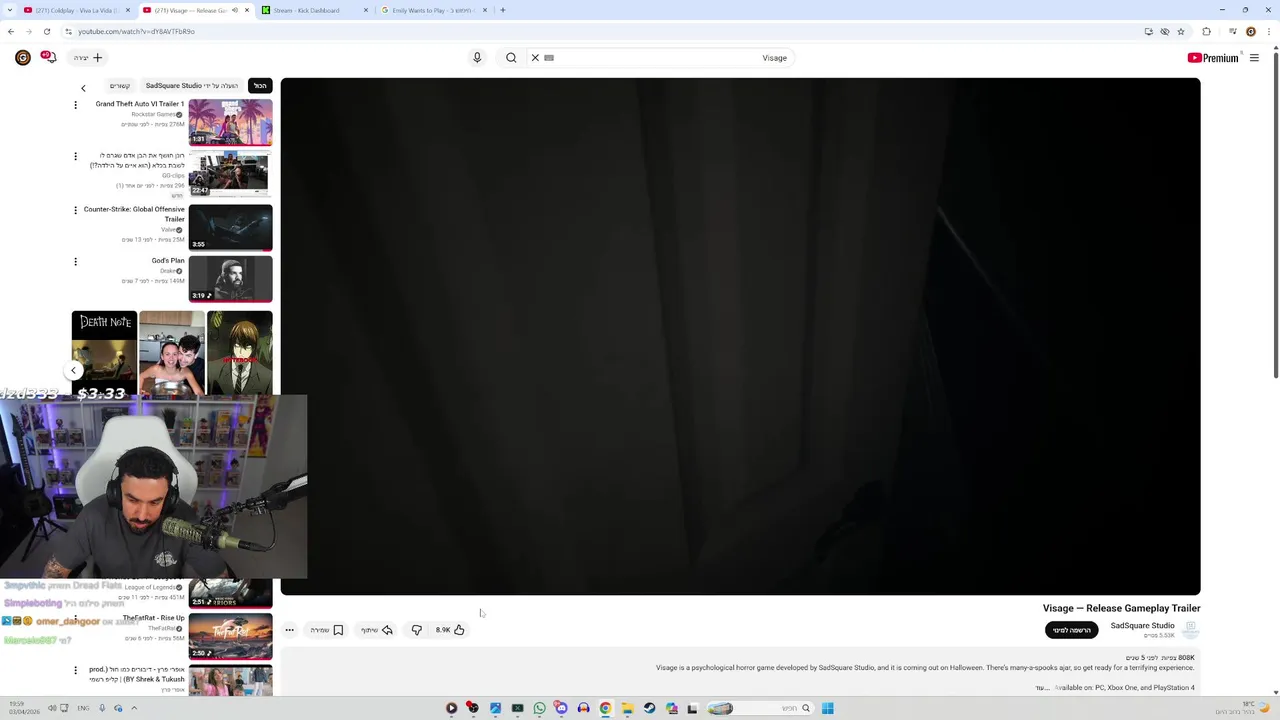Image resolution: width=1280 pixels, height=720 pixels.
Task: Open Steam from the taskbar
Action: pyautogui.click(x=649, y=708)
